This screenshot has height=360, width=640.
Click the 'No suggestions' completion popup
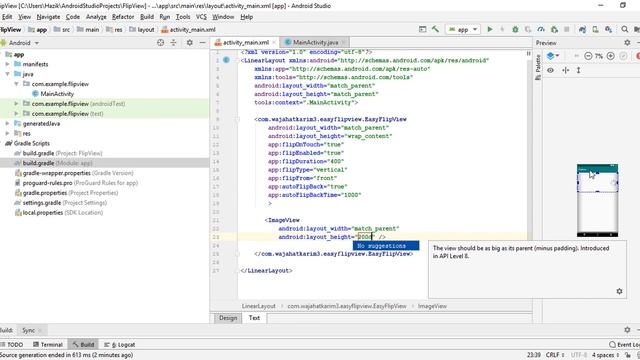coord(386,246)
